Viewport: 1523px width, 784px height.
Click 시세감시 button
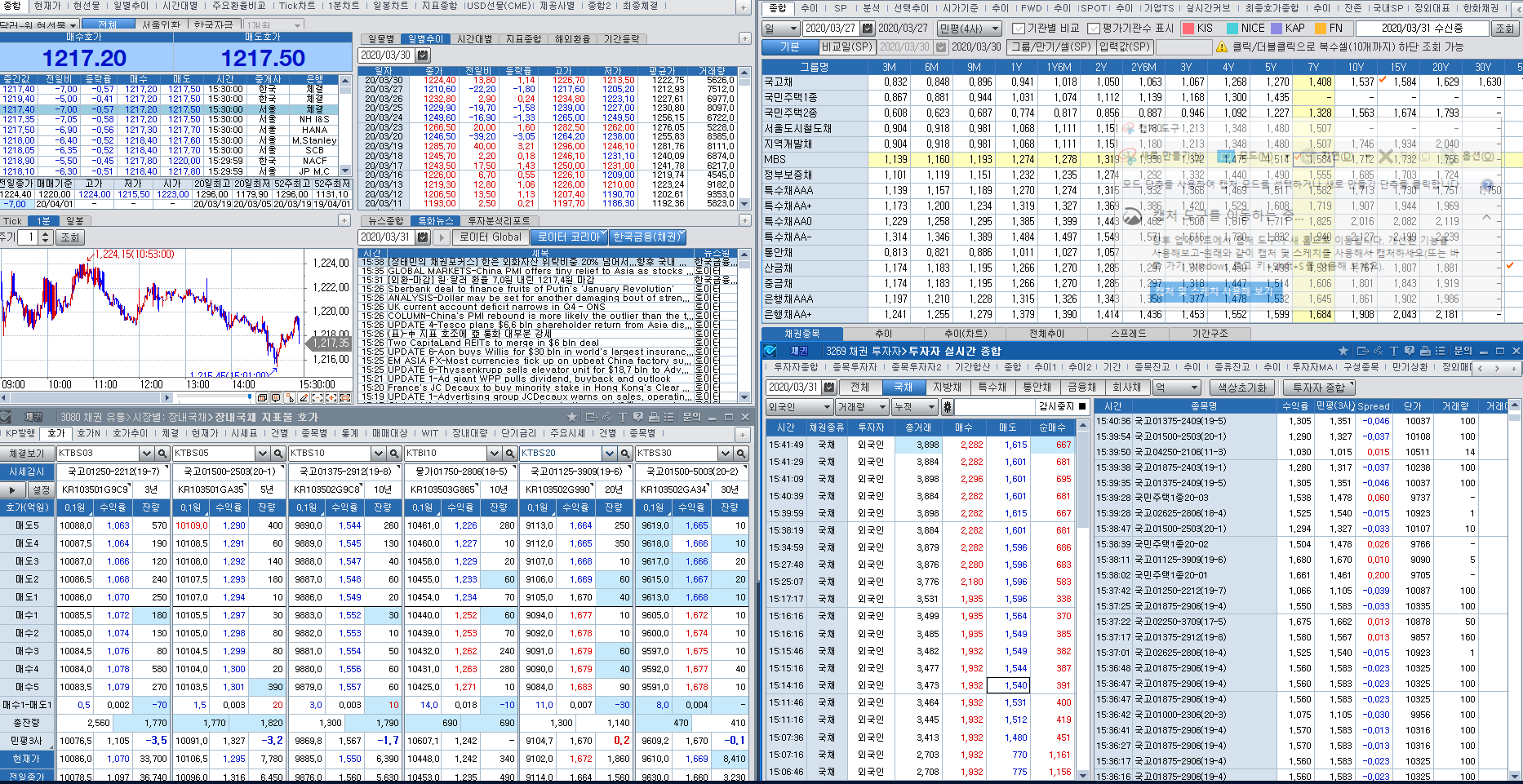pos(27,472)
